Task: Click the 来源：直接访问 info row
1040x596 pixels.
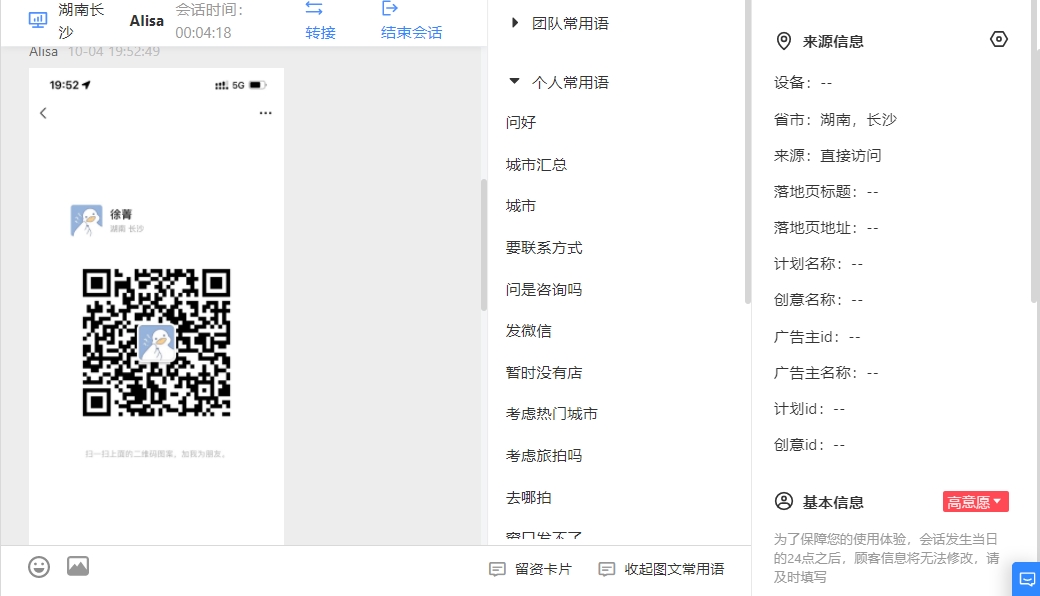Action: [x=827, y=156]
